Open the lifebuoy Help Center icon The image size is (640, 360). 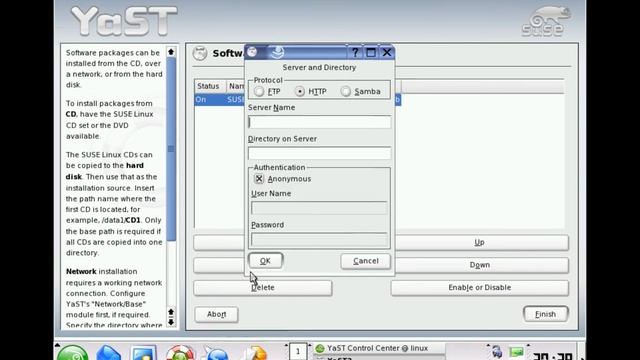[x=180, y=353]
